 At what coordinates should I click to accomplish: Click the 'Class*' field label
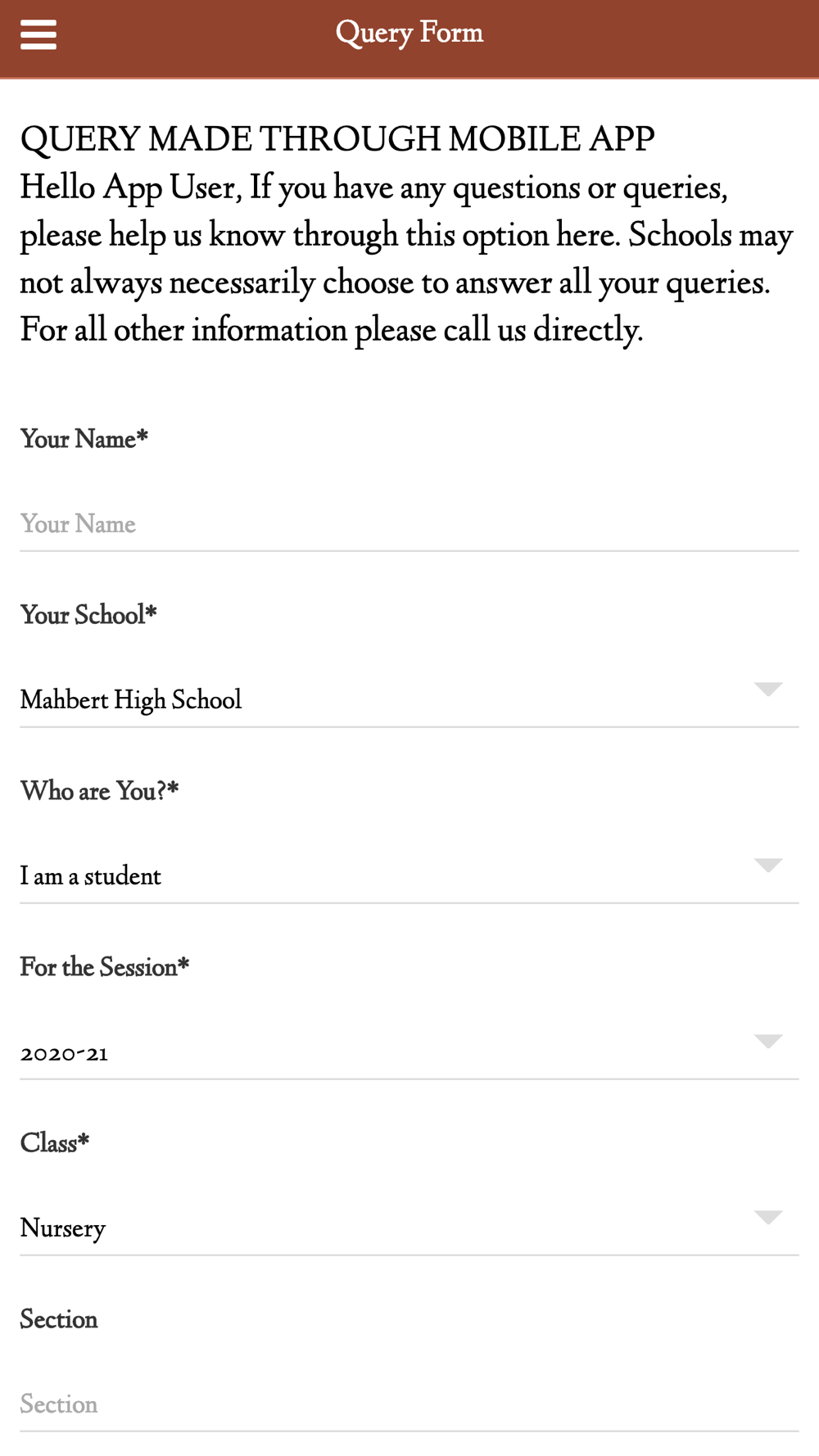[55, 1143]
